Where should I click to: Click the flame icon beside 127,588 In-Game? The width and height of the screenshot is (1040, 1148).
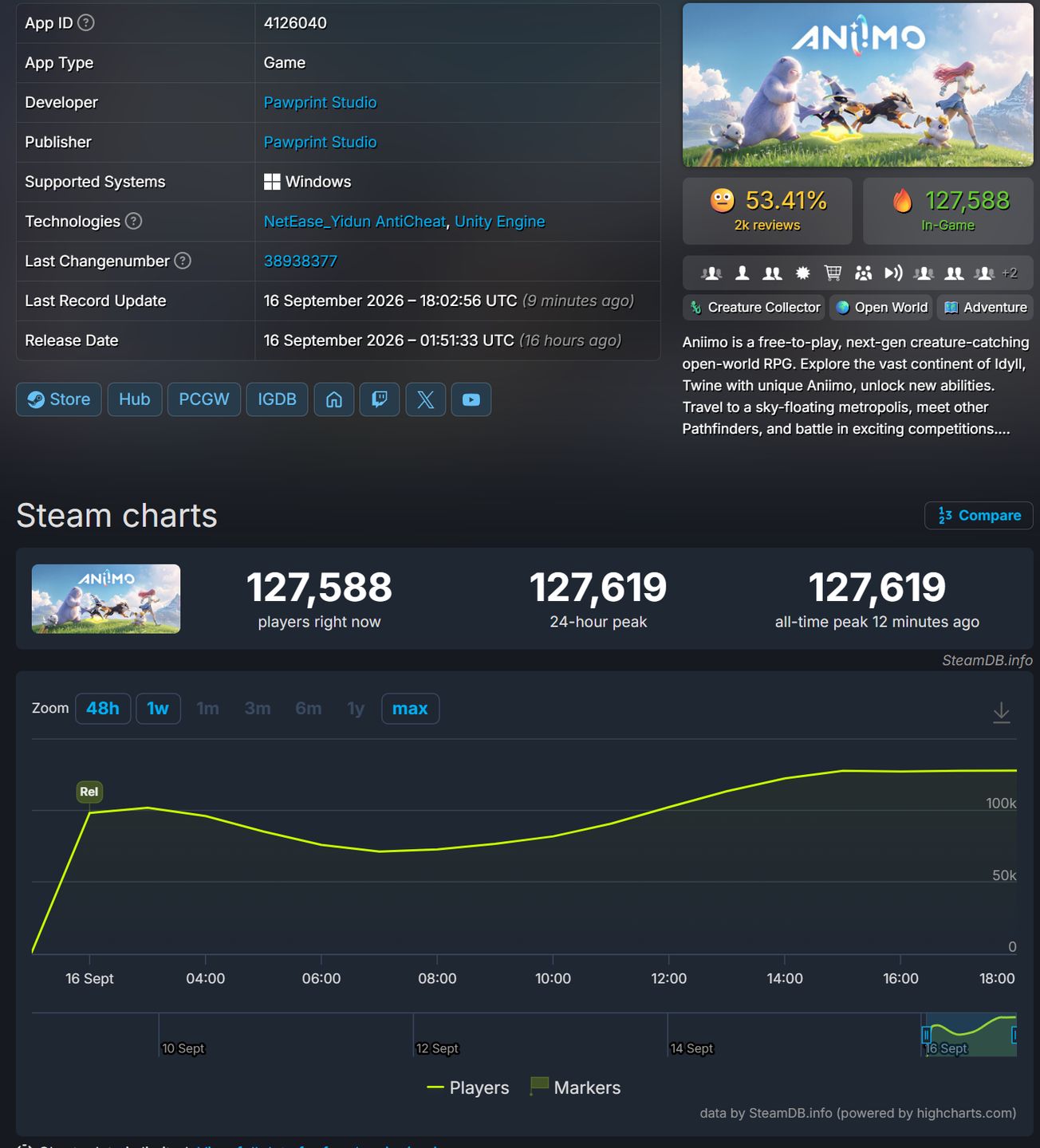click(x=903, y=201)
